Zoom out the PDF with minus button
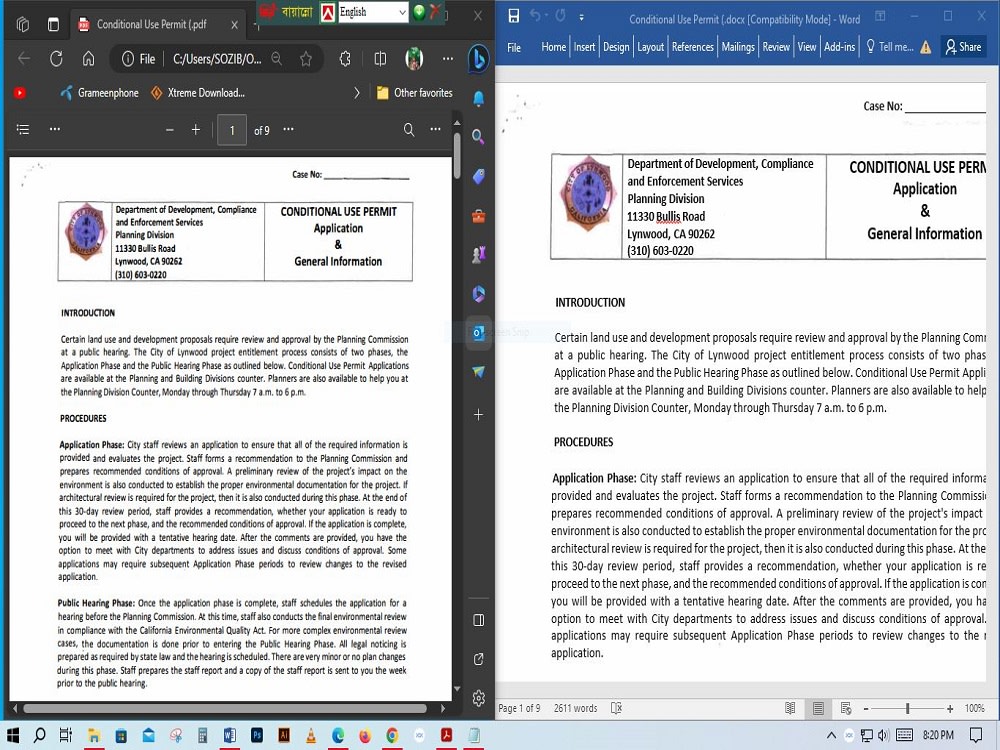 (170, 130)
